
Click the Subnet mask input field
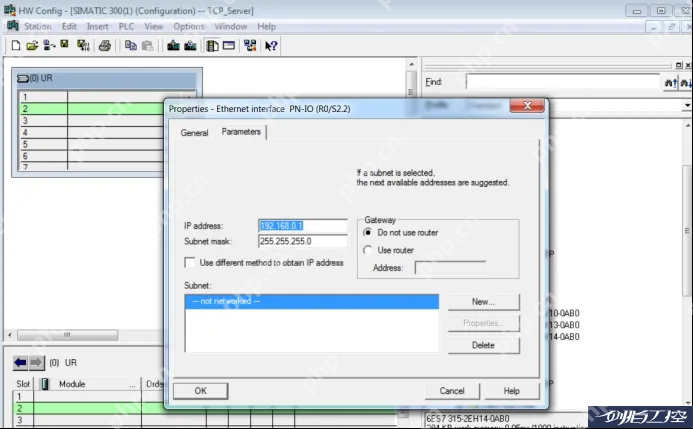pos(302,241)
